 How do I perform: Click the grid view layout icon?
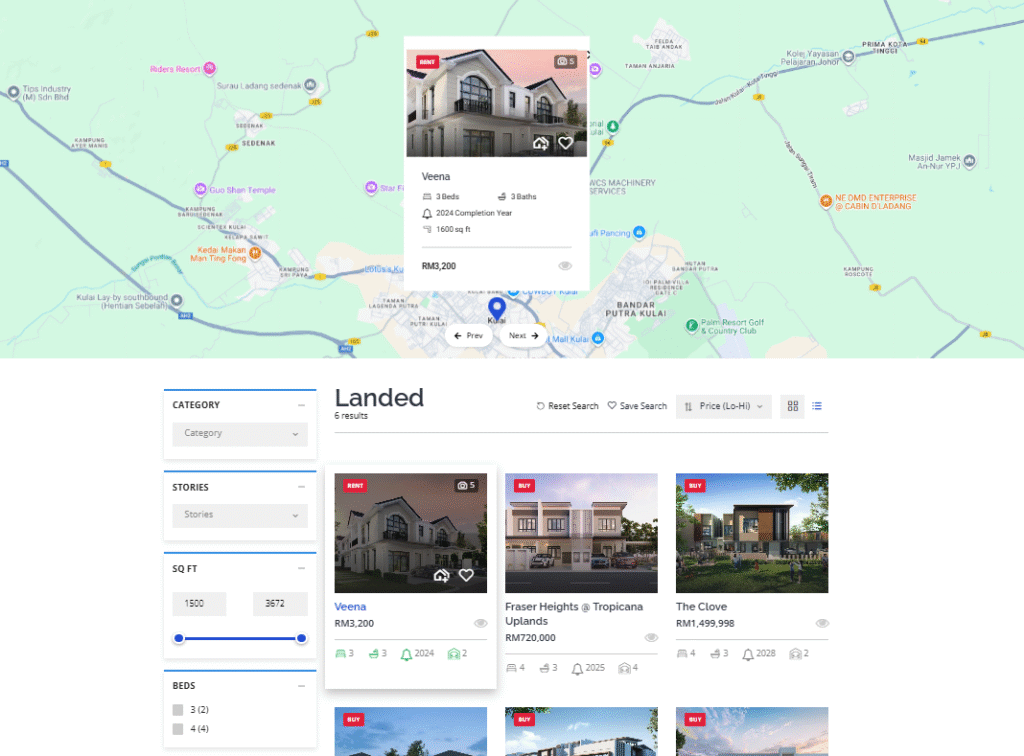point(793,406)
